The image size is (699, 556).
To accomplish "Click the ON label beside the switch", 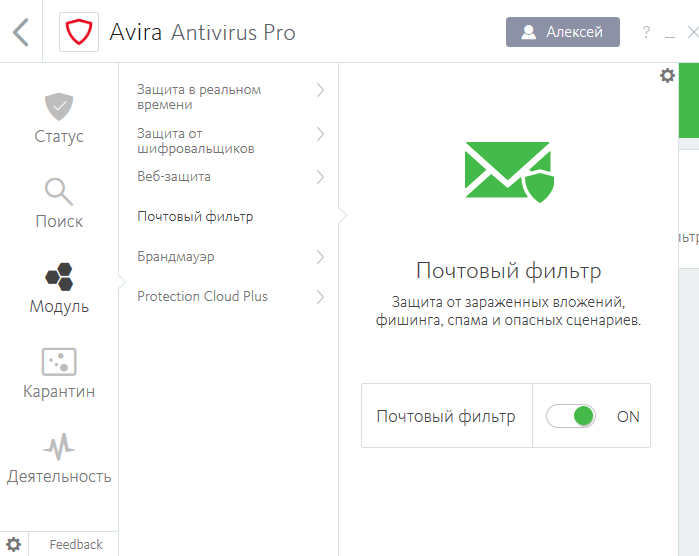I will 628,416.
